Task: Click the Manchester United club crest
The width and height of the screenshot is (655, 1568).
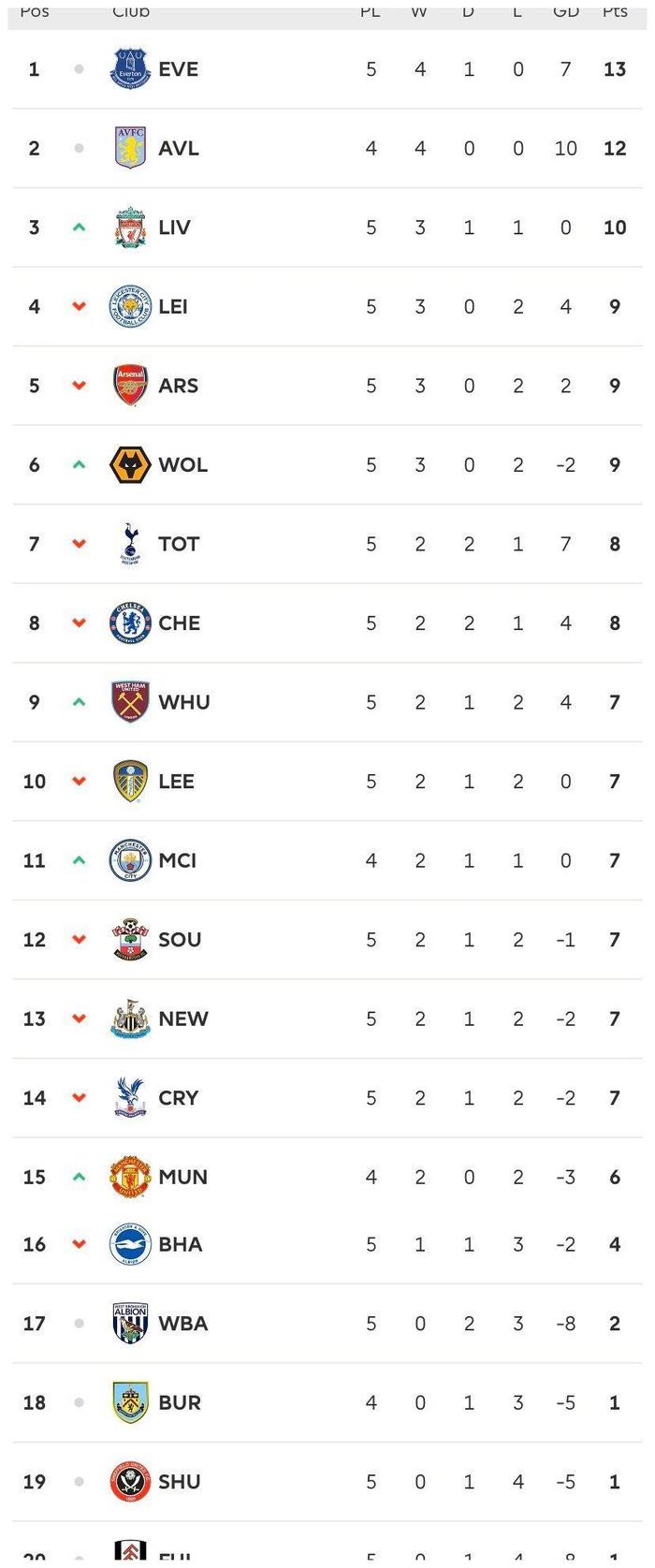Action: [130, 1177]
